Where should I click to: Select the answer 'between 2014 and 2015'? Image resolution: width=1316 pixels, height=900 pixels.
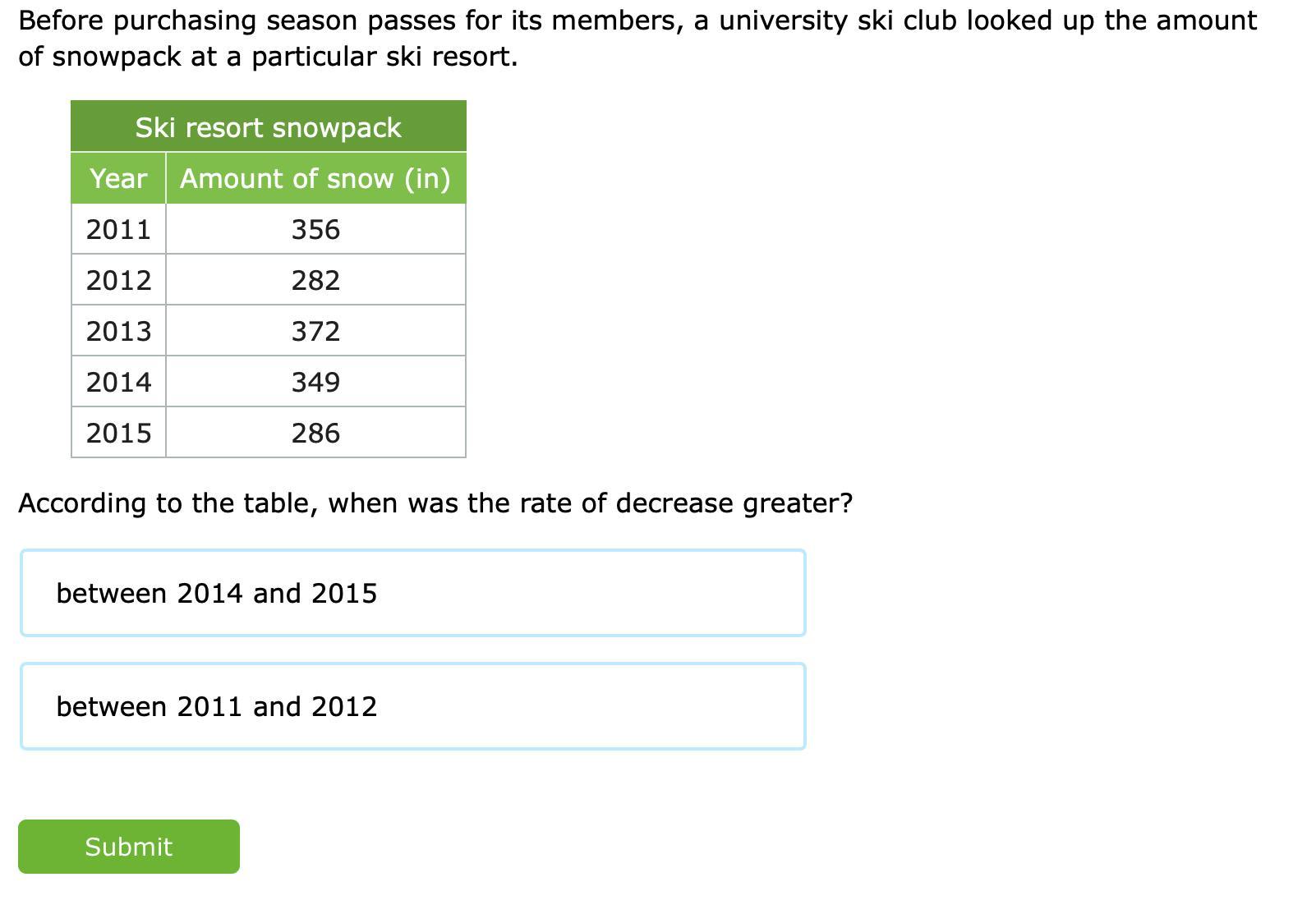pyautogui.click(x=412, y=593)
